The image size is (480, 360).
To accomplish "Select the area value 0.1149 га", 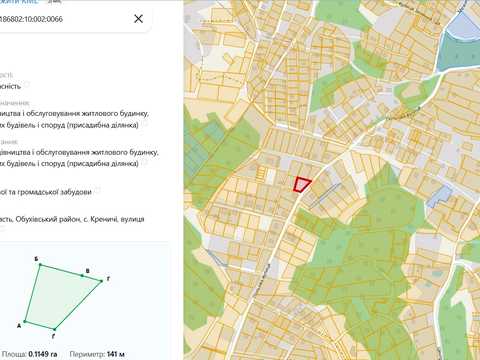I will (43, 354).
